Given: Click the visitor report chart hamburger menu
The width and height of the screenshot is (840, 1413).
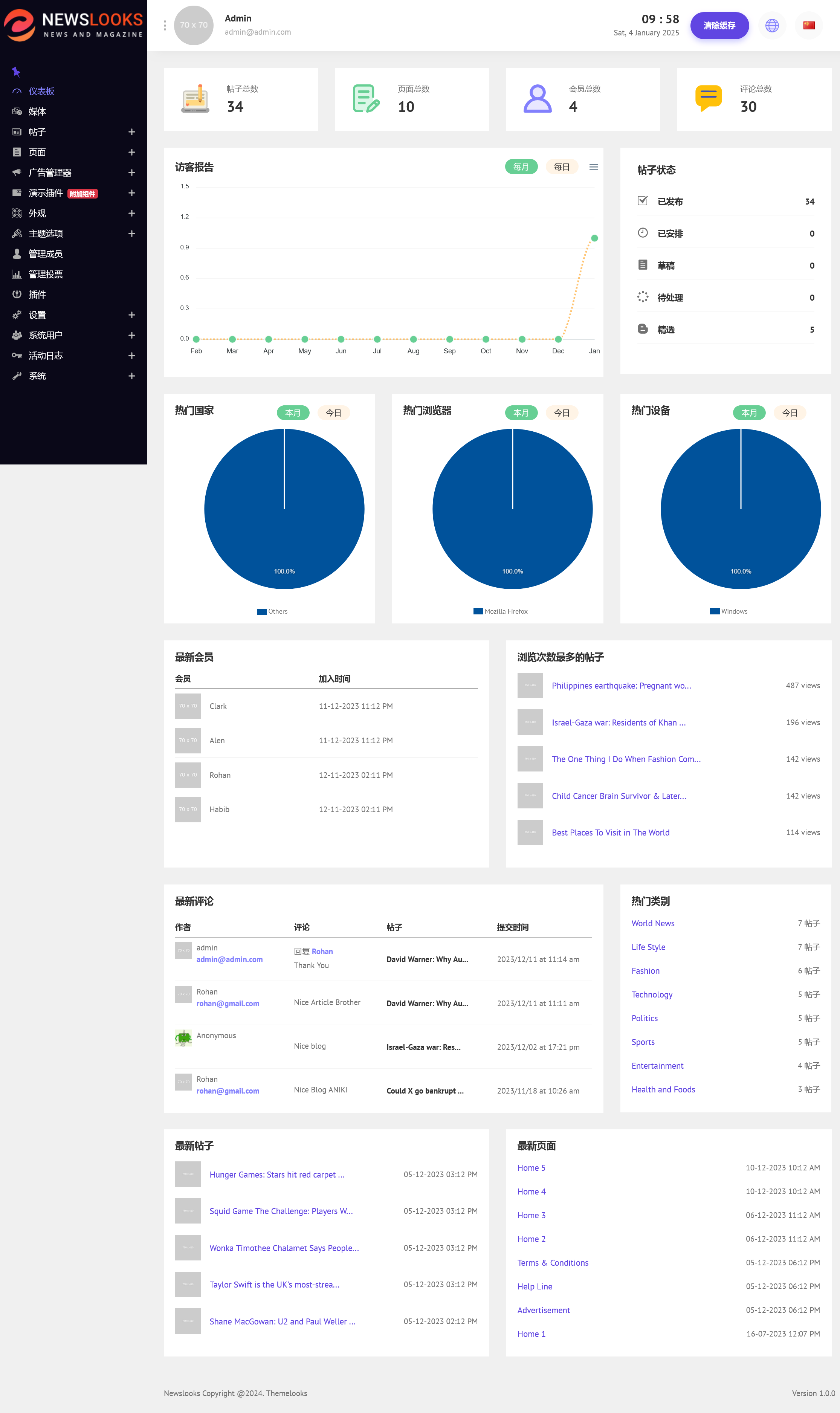Looking at the screenshot, I should pos(593,167).
